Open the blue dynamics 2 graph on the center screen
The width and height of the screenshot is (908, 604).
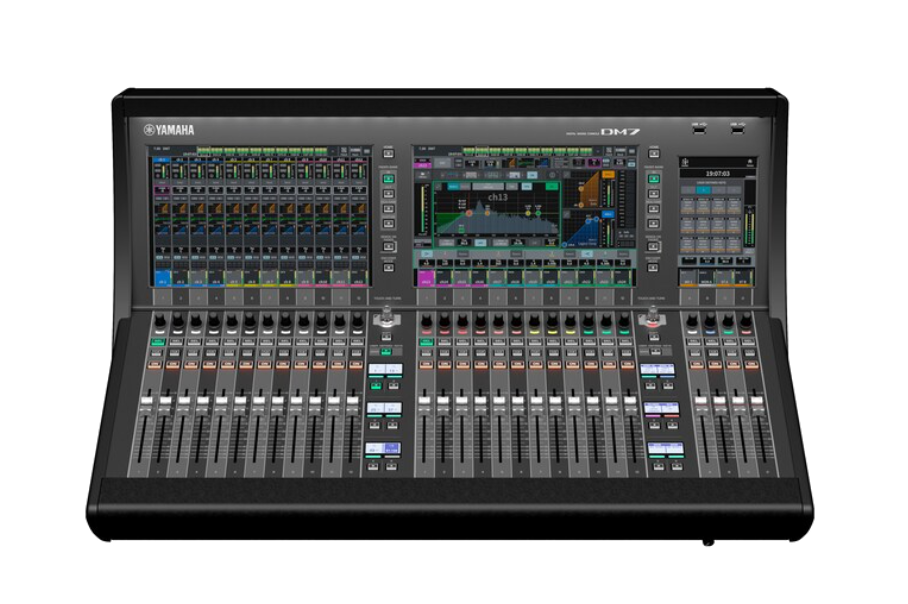[582, 229]
